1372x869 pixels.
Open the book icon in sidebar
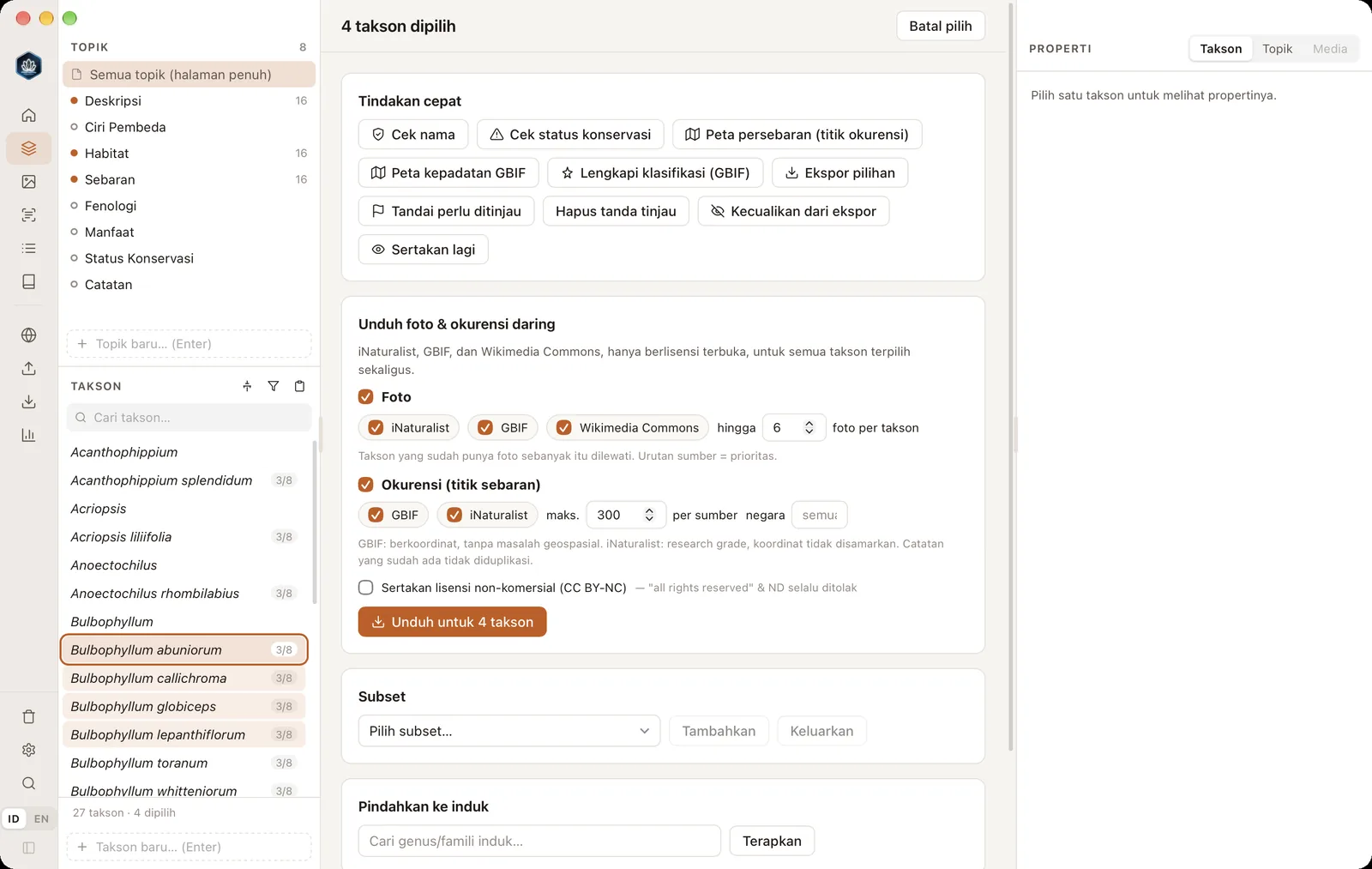tap(28, 281)
